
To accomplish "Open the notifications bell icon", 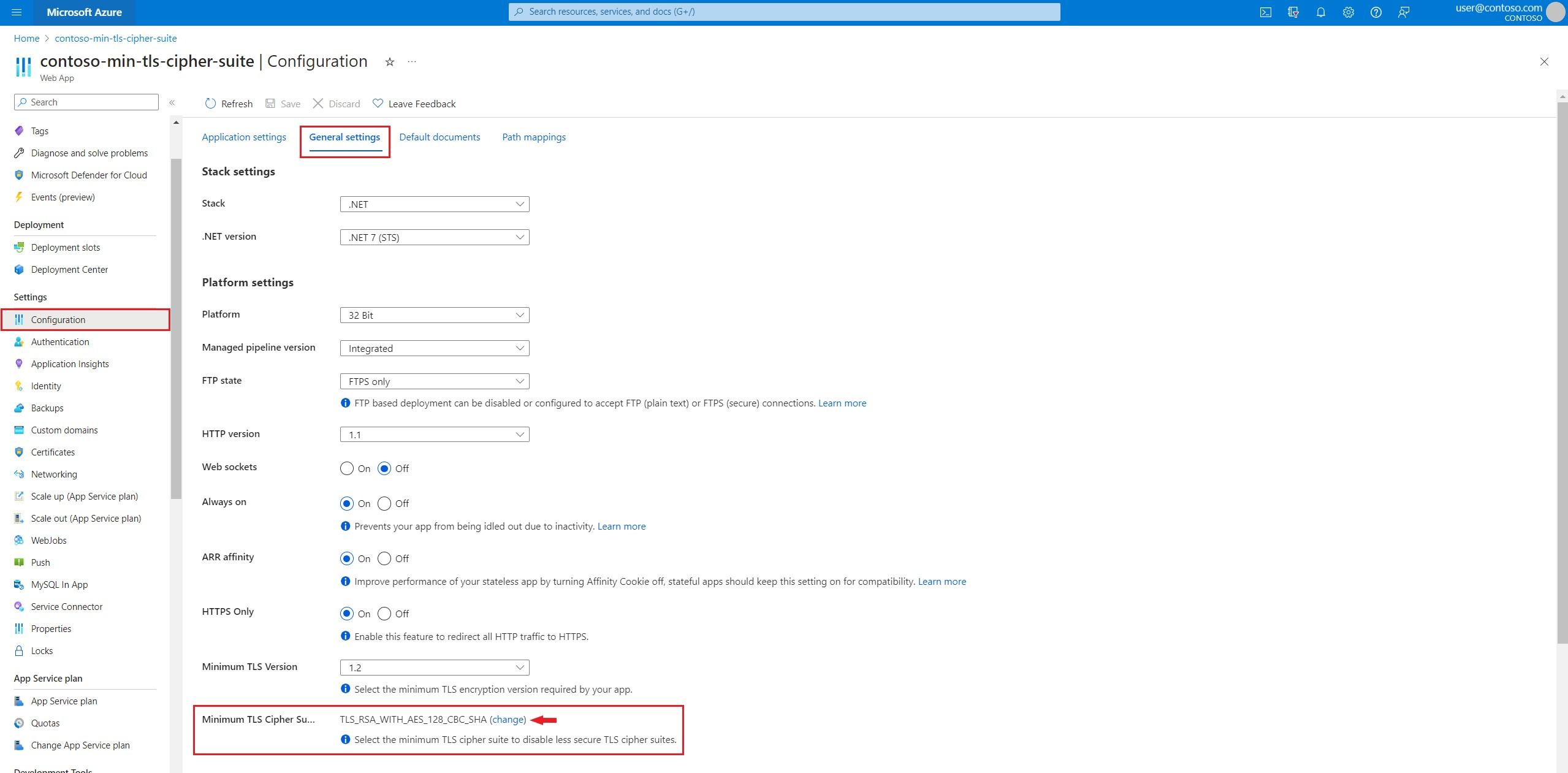I will 1320,12.
